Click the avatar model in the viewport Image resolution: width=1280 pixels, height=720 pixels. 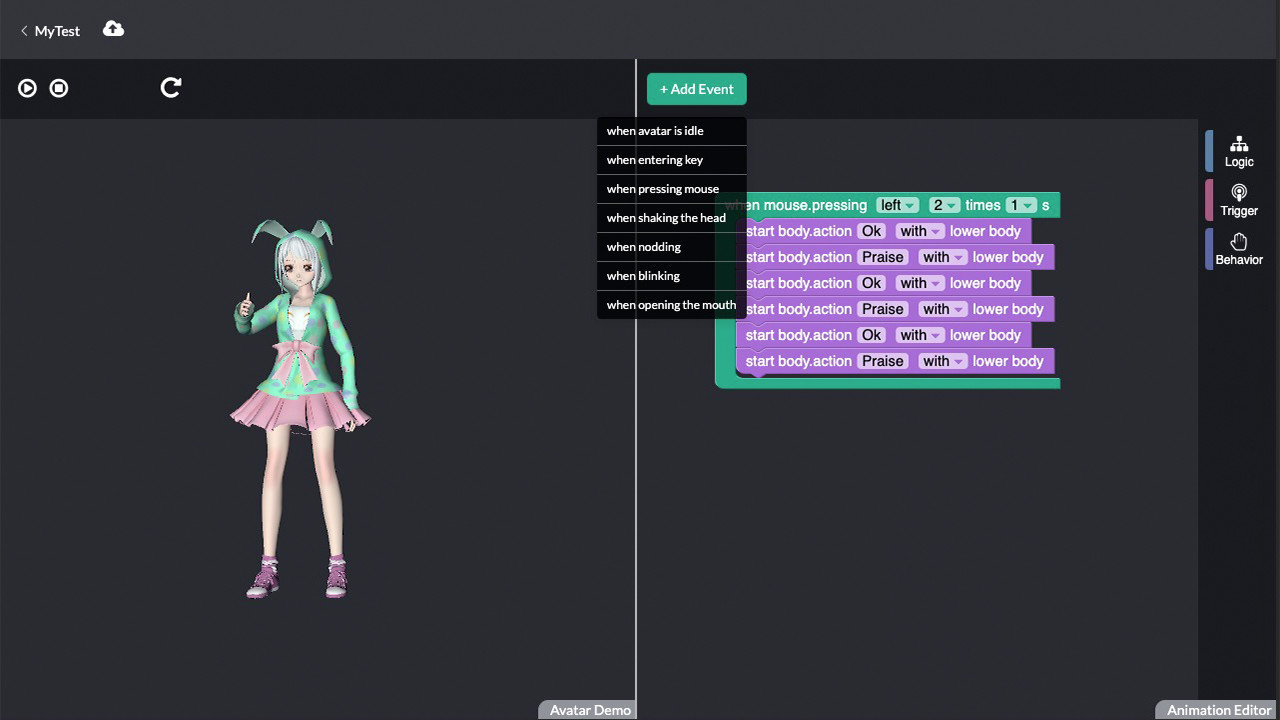click(x=300, y=400)
